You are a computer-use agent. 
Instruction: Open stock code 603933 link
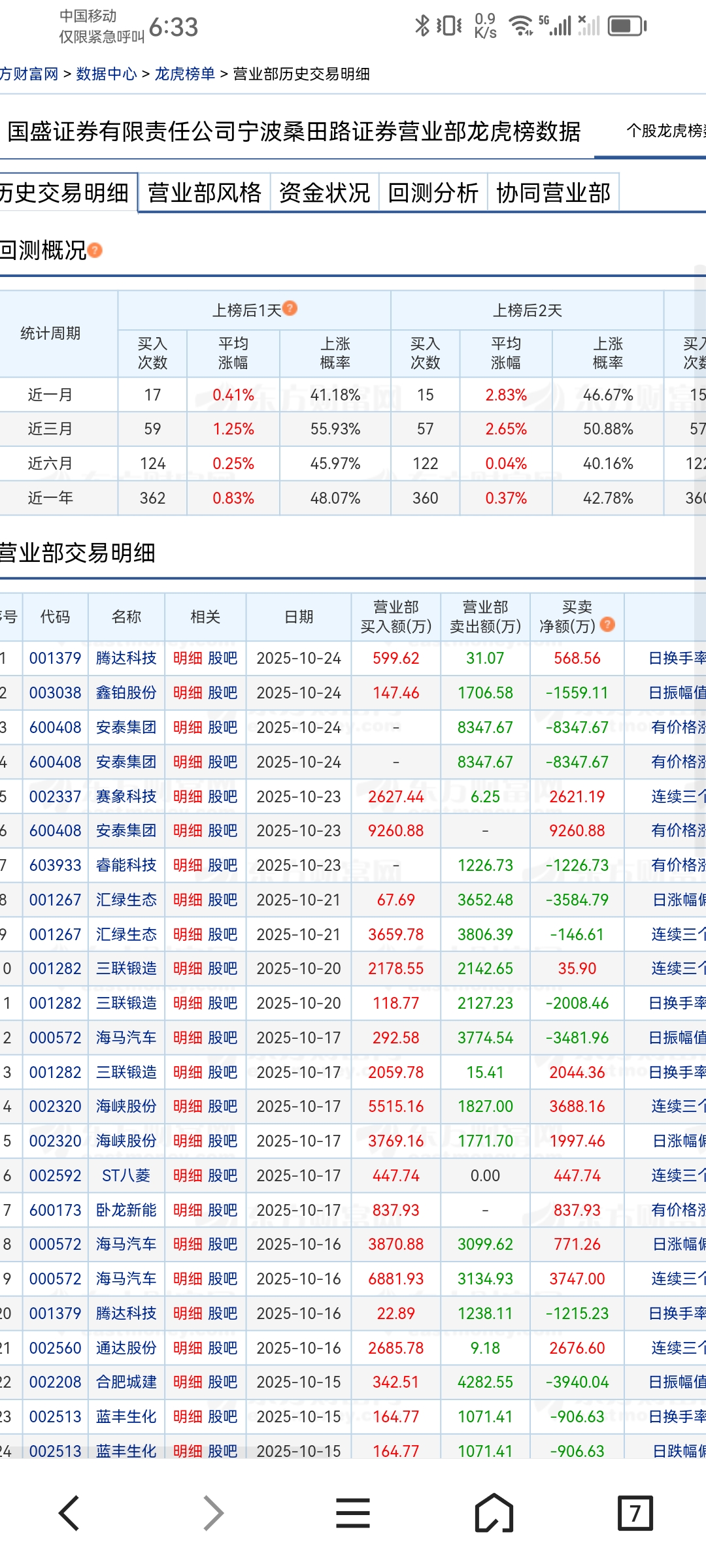[x=55, y=865]
